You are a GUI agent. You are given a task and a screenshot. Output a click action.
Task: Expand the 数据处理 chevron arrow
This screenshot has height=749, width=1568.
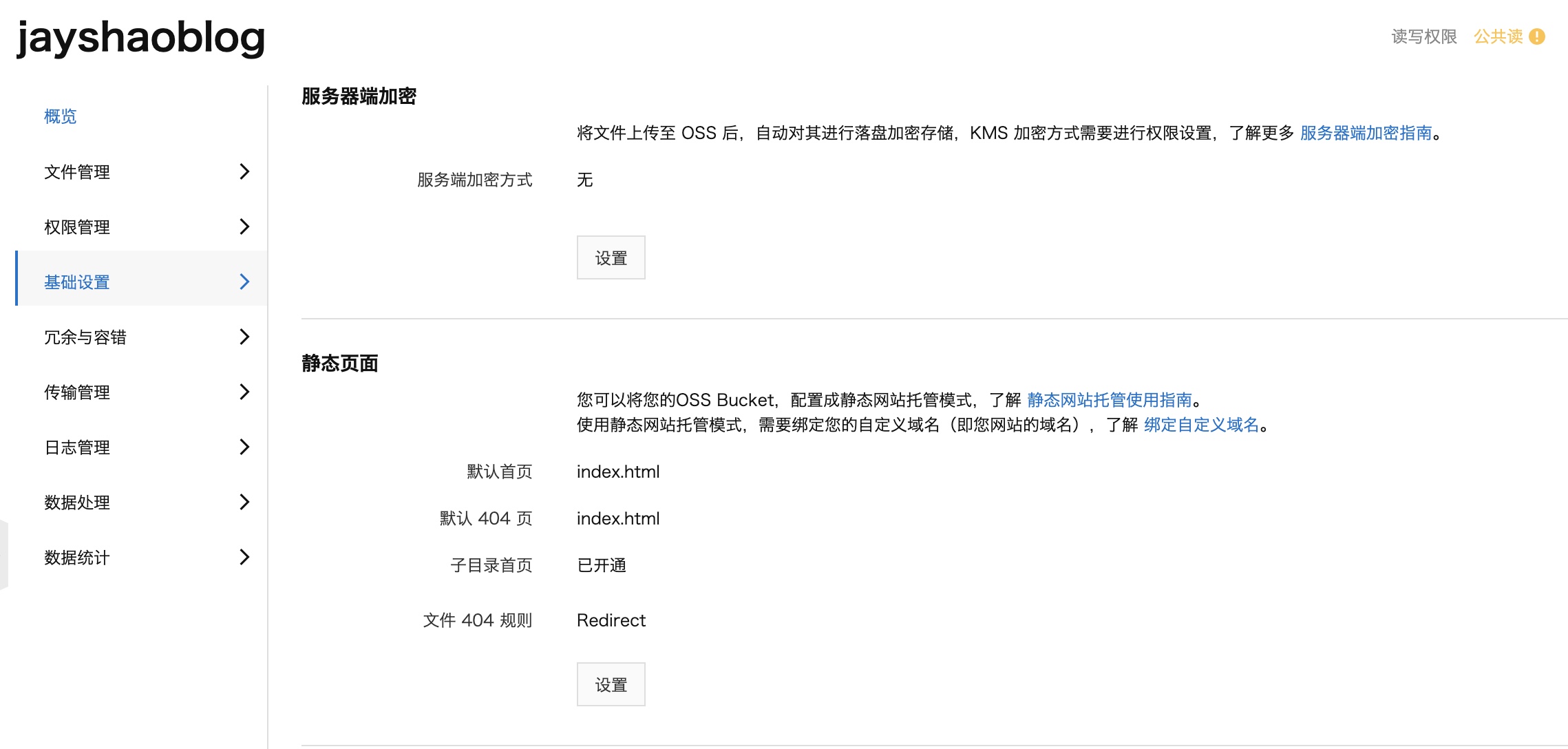[244, 502]
